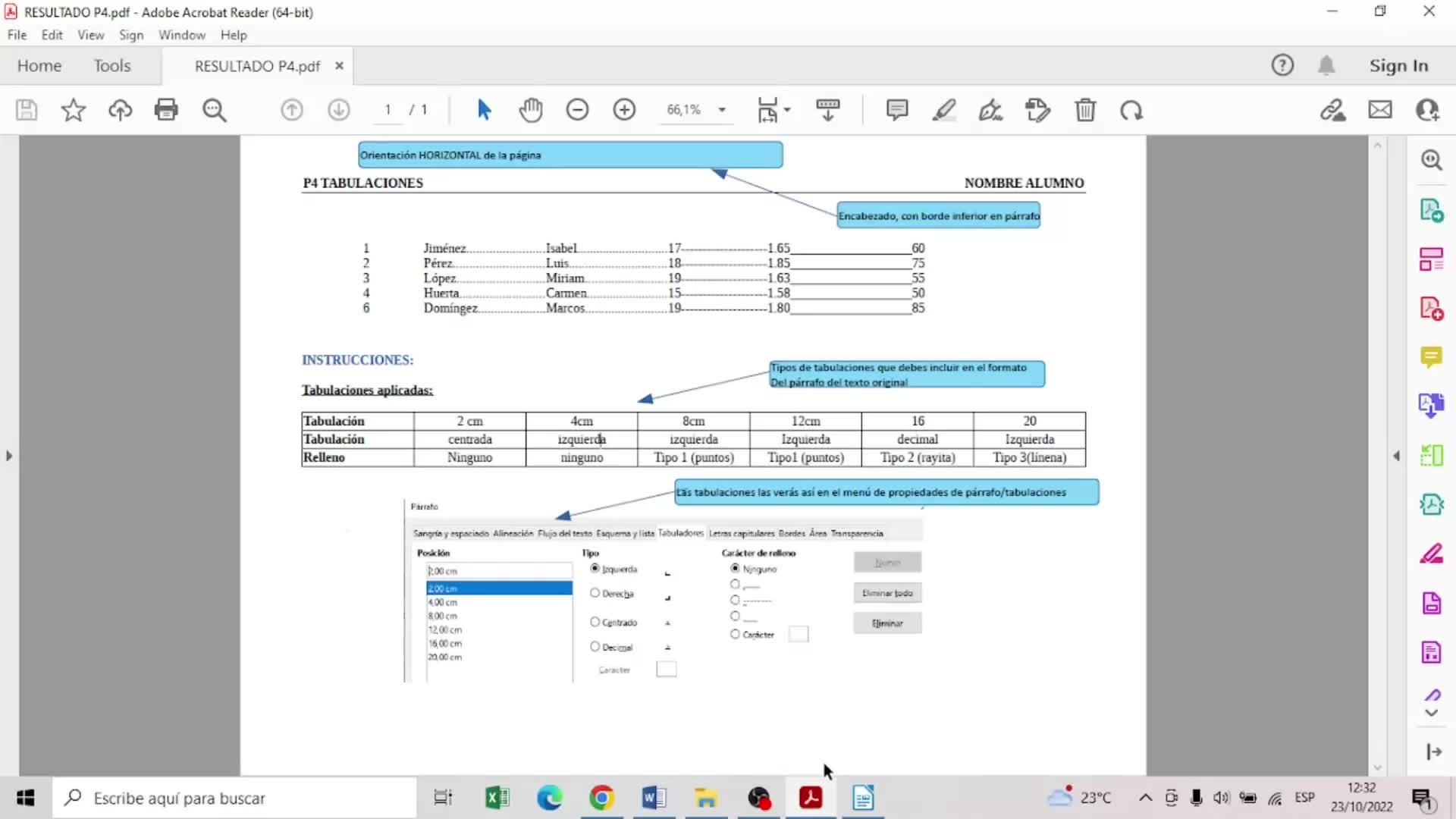Click the Zoom in plus icon

point(624,110)
